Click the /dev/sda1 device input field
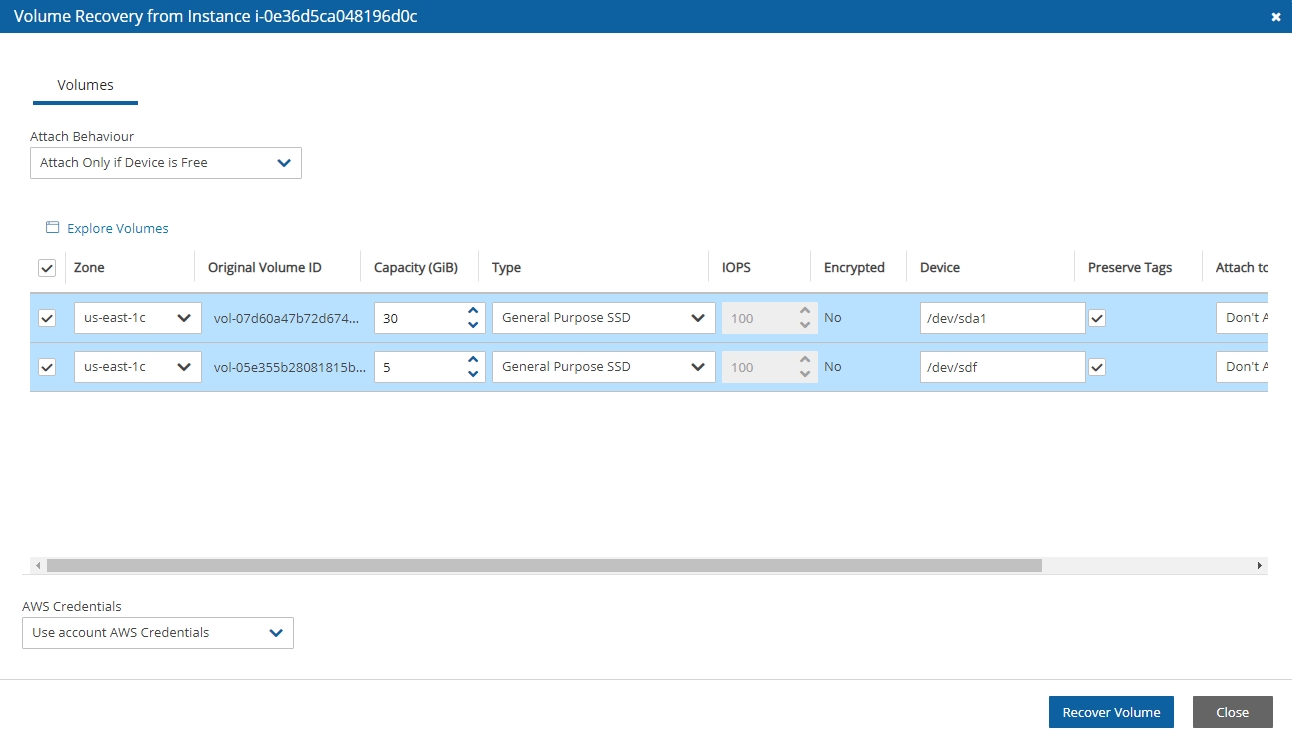The width and height of the screenshot is (1292, 743). (x=1002, y=318)
